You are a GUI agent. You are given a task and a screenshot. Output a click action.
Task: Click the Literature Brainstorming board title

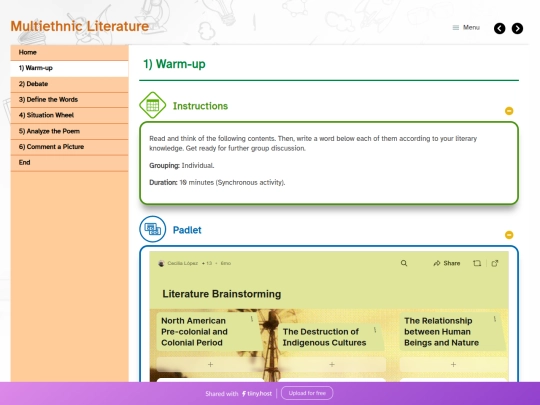[x=221, y=294]
